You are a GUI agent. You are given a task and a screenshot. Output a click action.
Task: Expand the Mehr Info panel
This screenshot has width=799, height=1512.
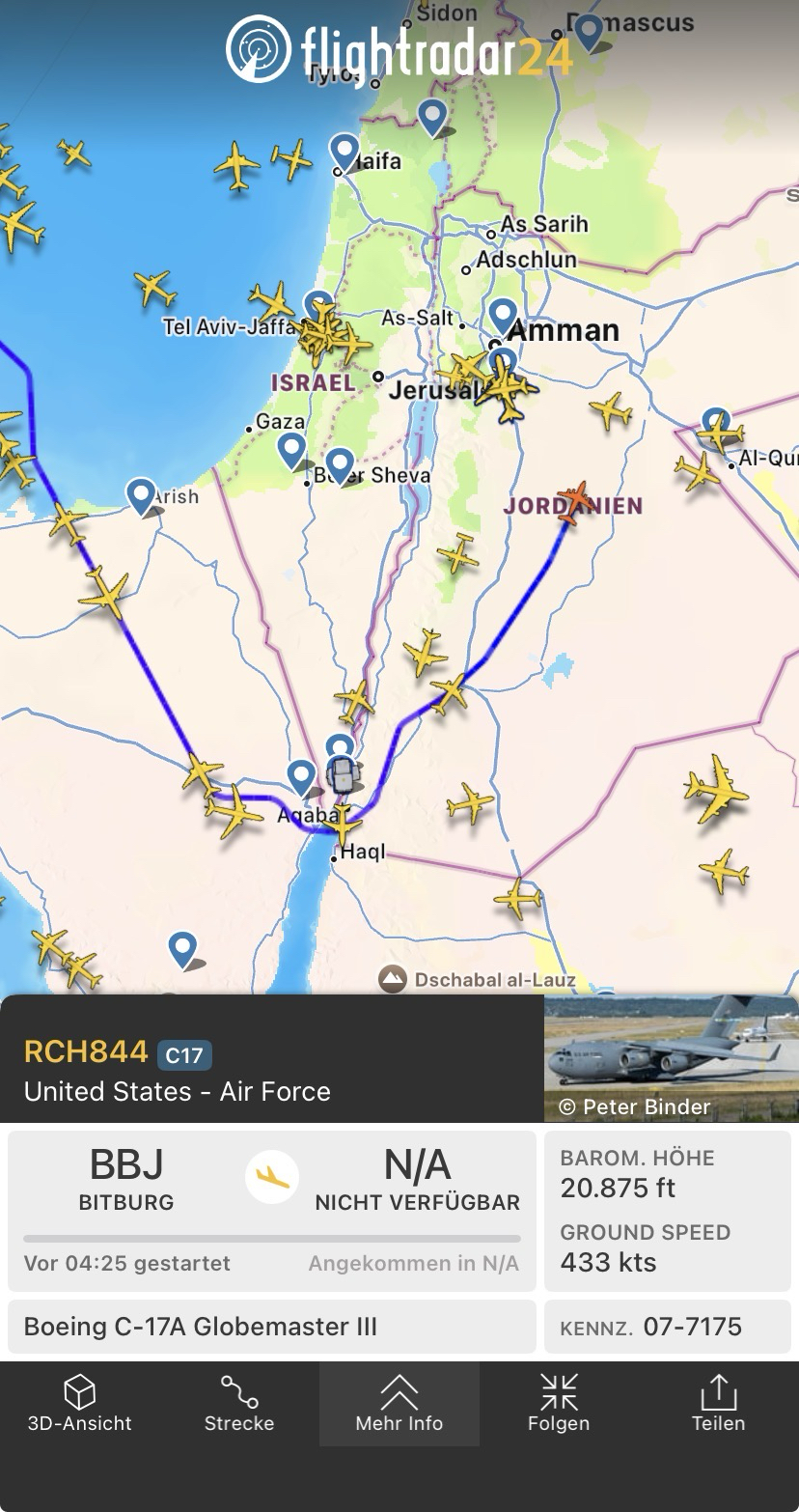tap(399, 1403)
